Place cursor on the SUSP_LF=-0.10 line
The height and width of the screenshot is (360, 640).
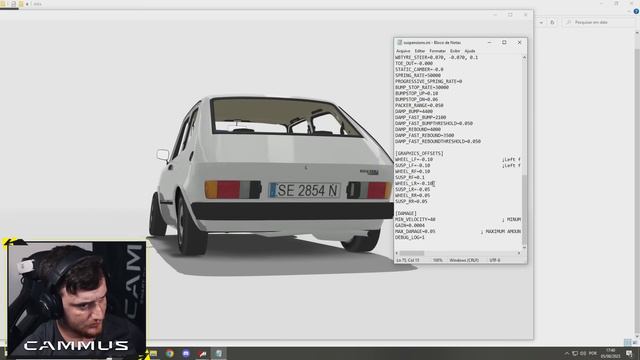(412, 166)
